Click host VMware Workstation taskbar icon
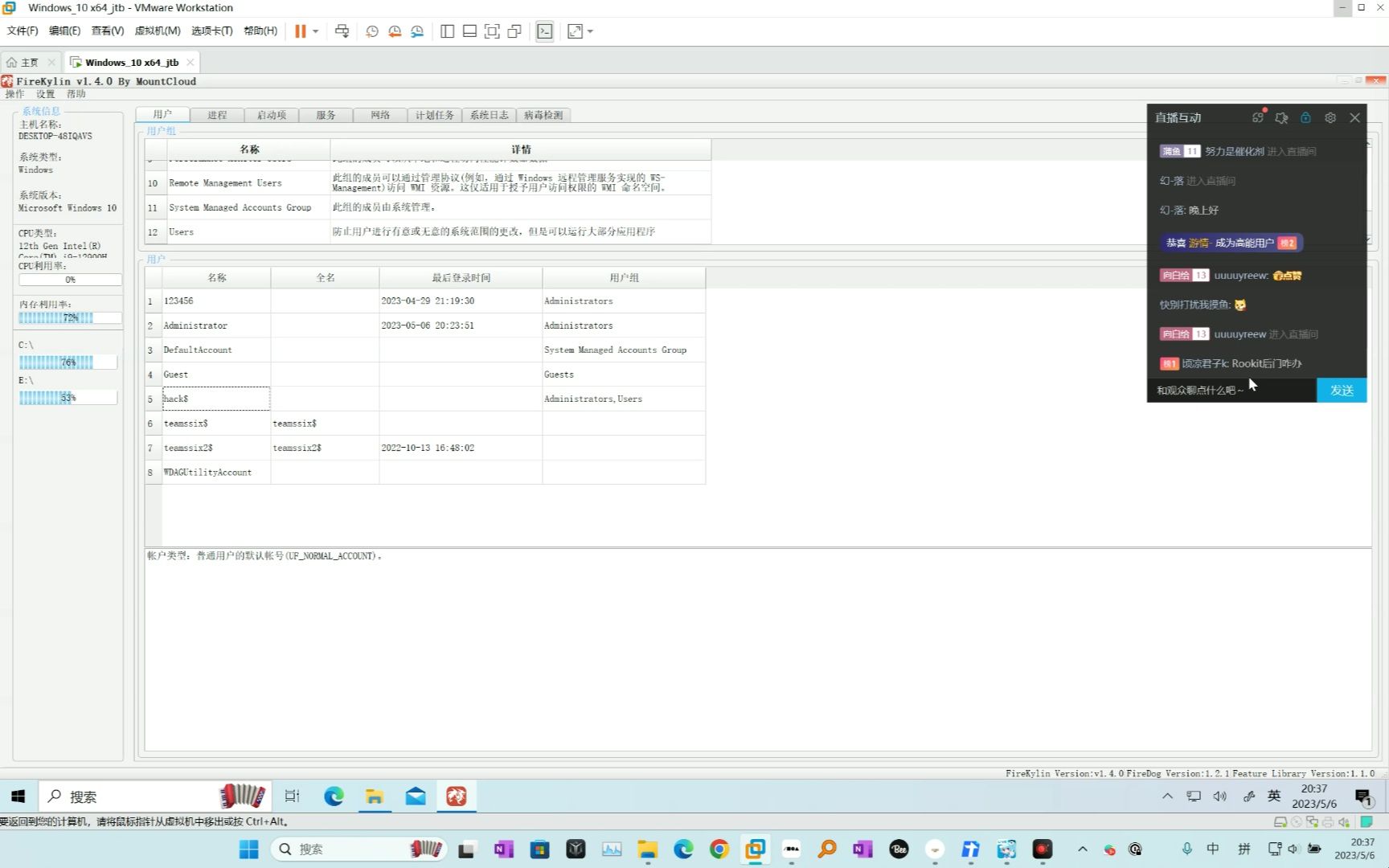Screen dimensions: 1389x868 755,849
